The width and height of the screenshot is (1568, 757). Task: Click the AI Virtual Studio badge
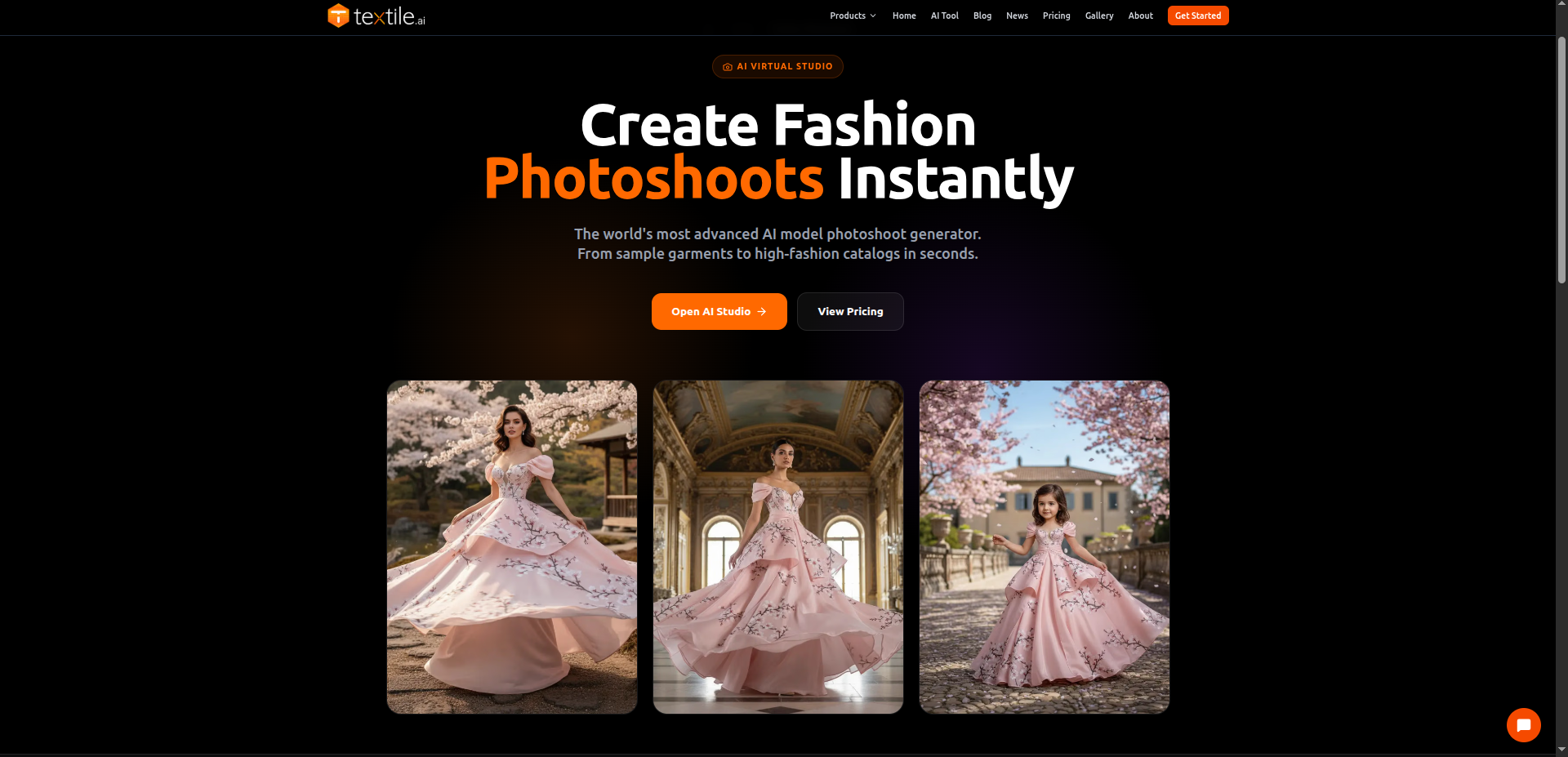[x=777, y=67]
